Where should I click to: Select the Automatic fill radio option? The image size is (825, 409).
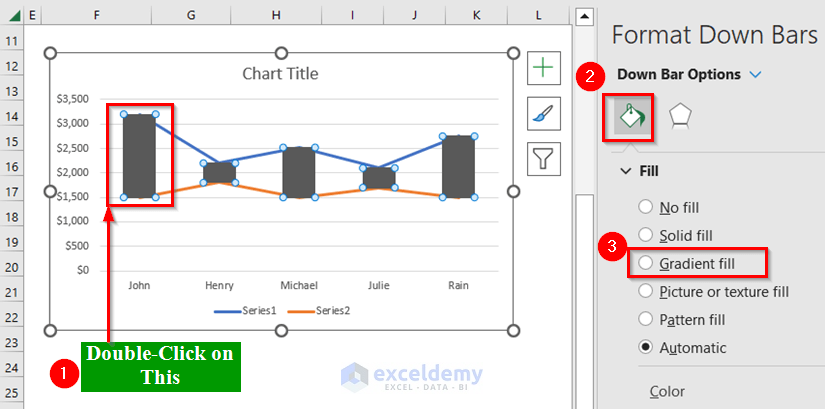point(646,347)
